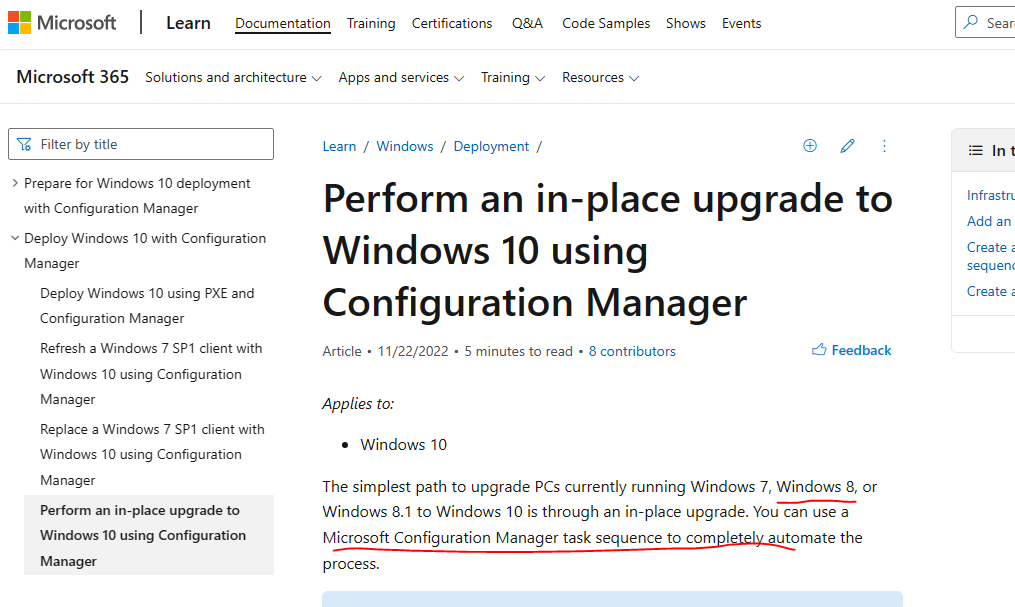
Task: Open Refresh a Windows 7 SP1 client item
Action: coord(151,373)
